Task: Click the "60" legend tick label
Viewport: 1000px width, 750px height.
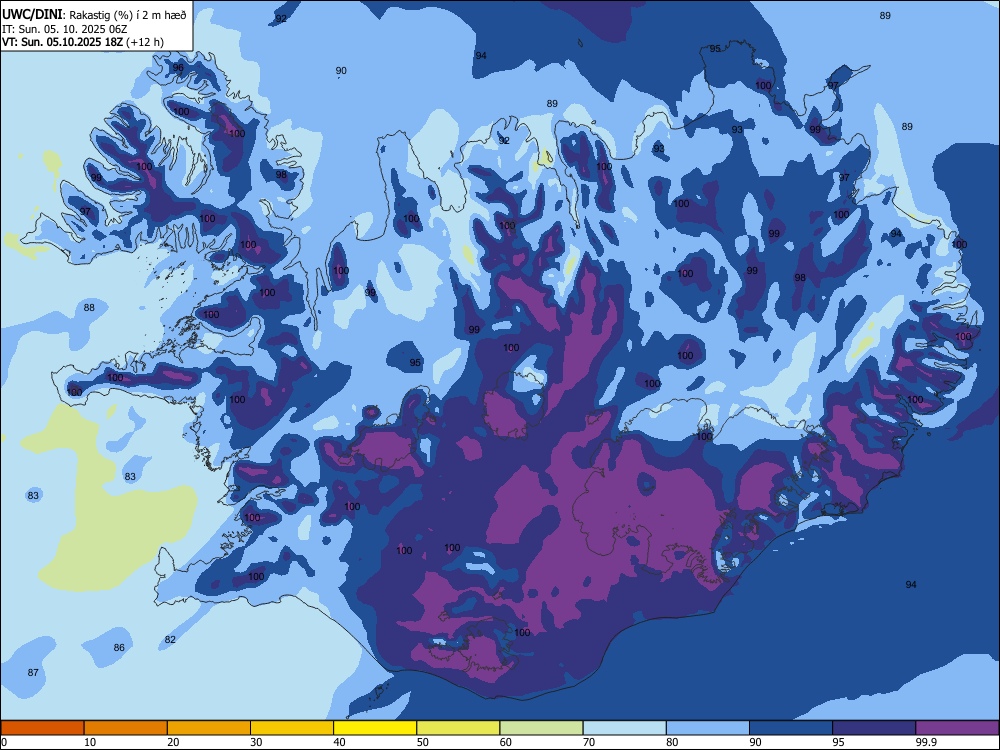Action: coord(506,742)
